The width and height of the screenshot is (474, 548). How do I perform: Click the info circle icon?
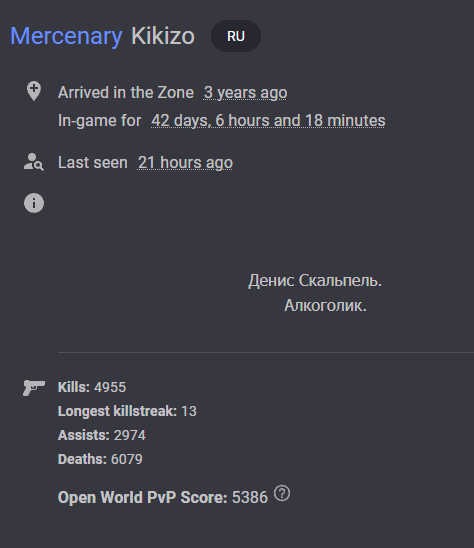[x=34, y=203]
